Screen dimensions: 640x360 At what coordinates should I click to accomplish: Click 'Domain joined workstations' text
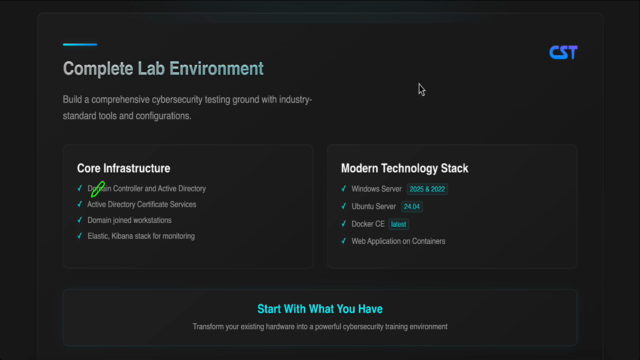pos(129,220)
